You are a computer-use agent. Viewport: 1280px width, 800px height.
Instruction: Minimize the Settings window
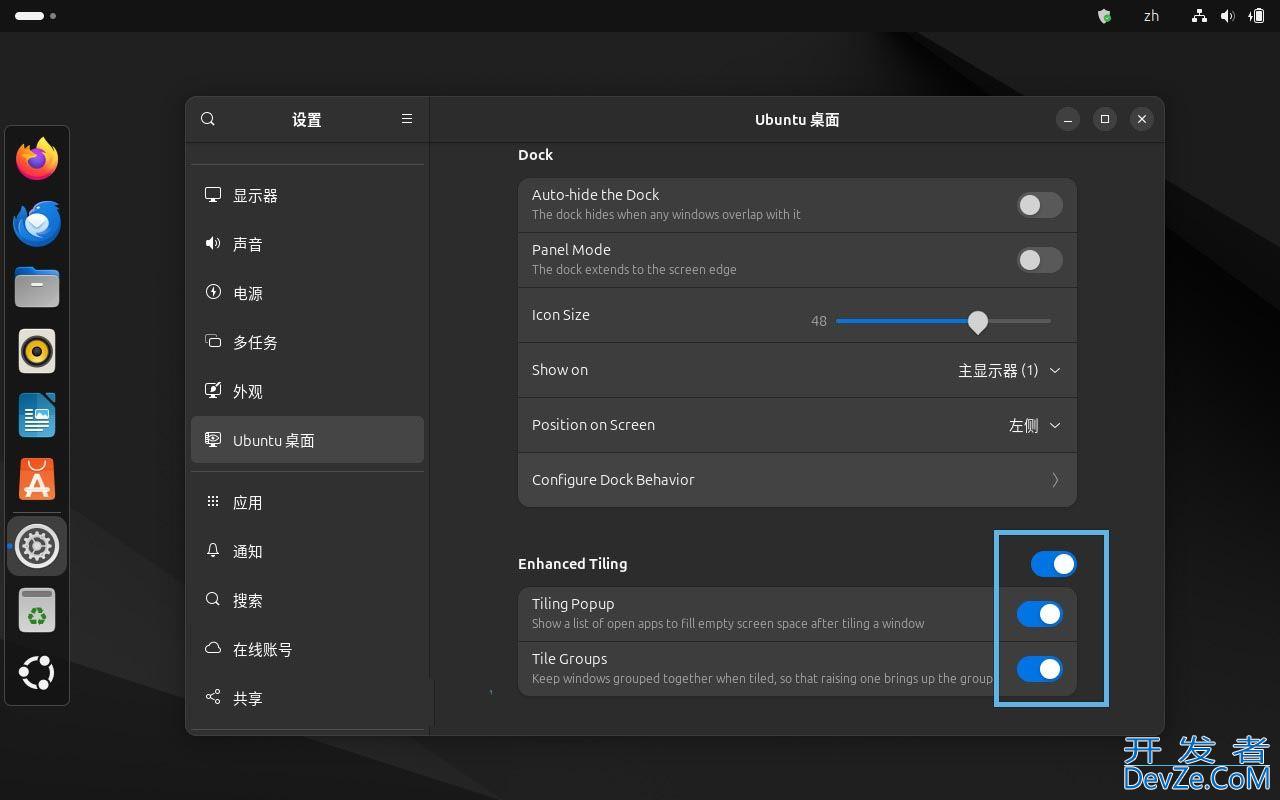click(x=1068, y=119)
